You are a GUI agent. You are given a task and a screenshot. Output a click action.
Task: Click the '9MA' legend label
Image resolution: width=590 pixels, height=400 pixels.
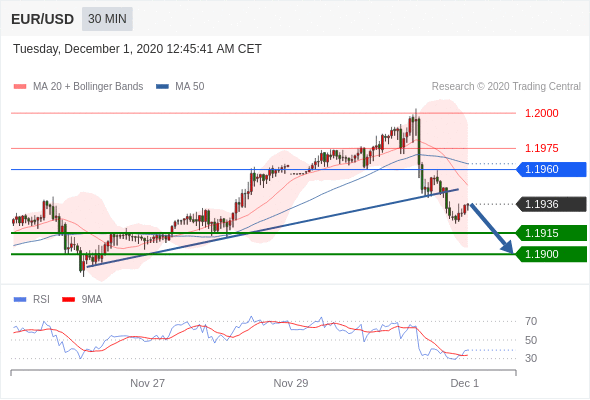point(92,300)
